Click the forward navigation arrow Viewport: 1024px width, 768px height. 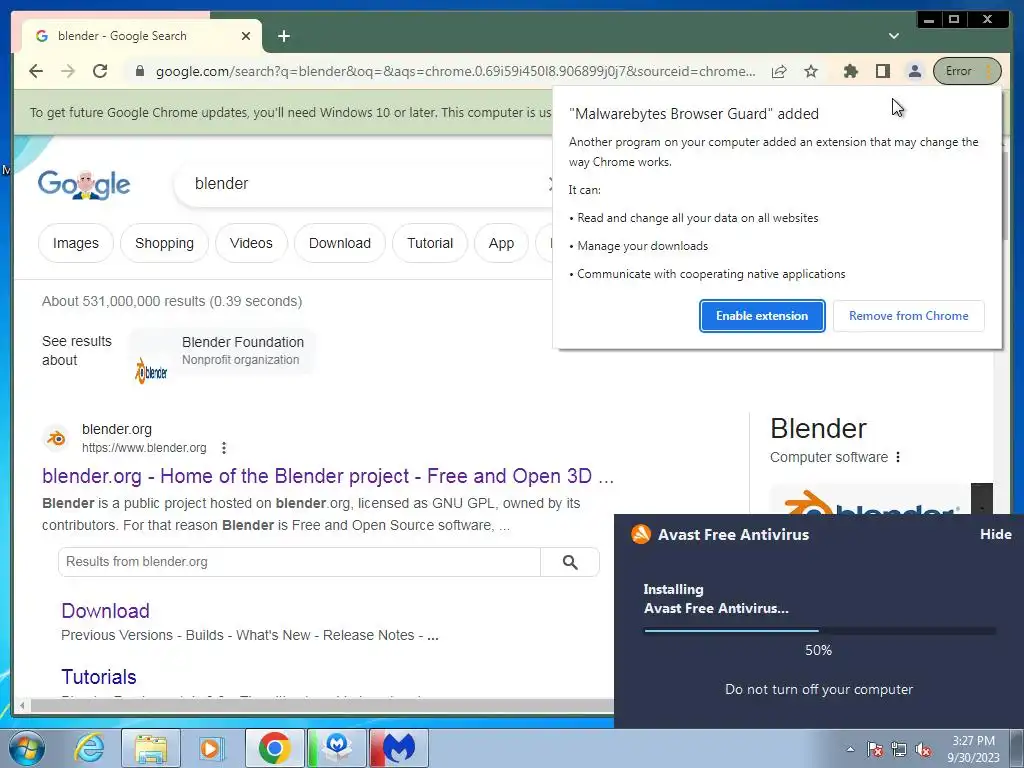pyautogui.click(x=68, y=71)
